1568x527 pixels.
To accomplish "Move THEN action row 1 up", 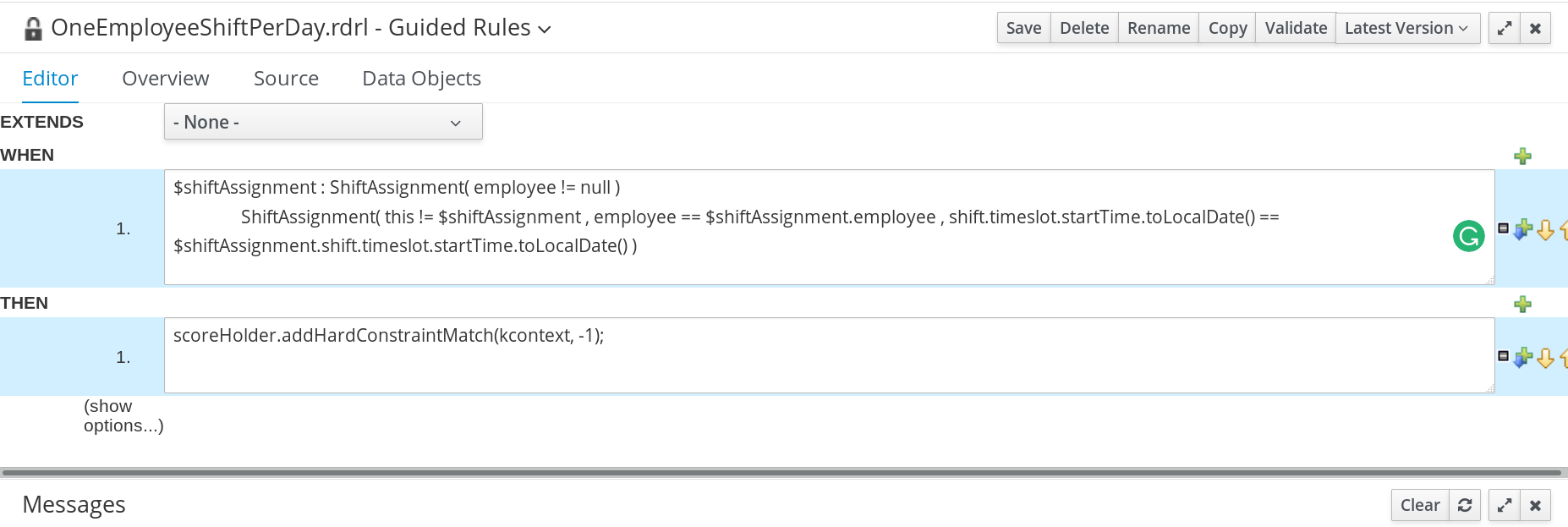I will [x=1564, y=358].
